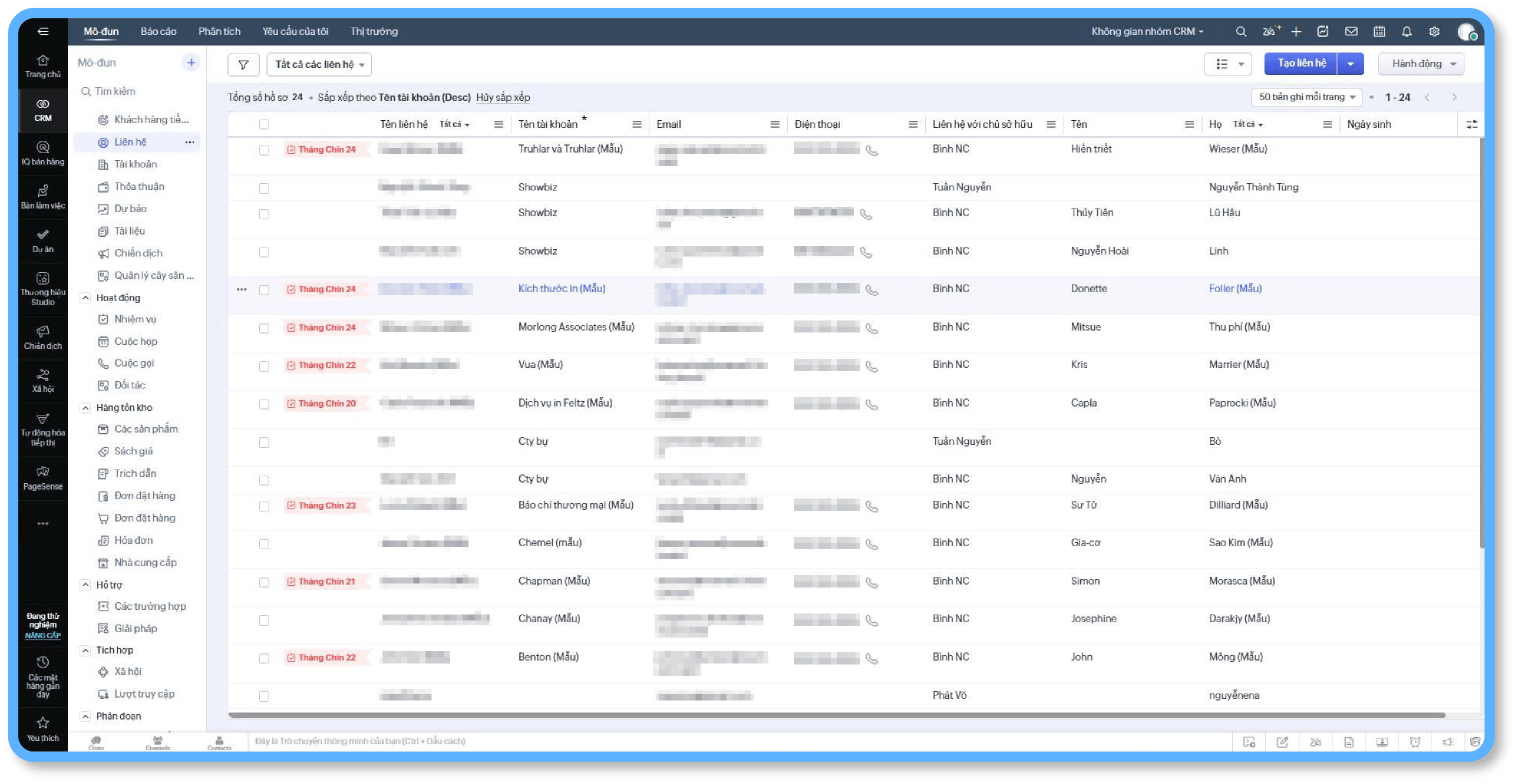
Task: Click the Tạo liên hệ button
Action: (x=1301, y=63)
